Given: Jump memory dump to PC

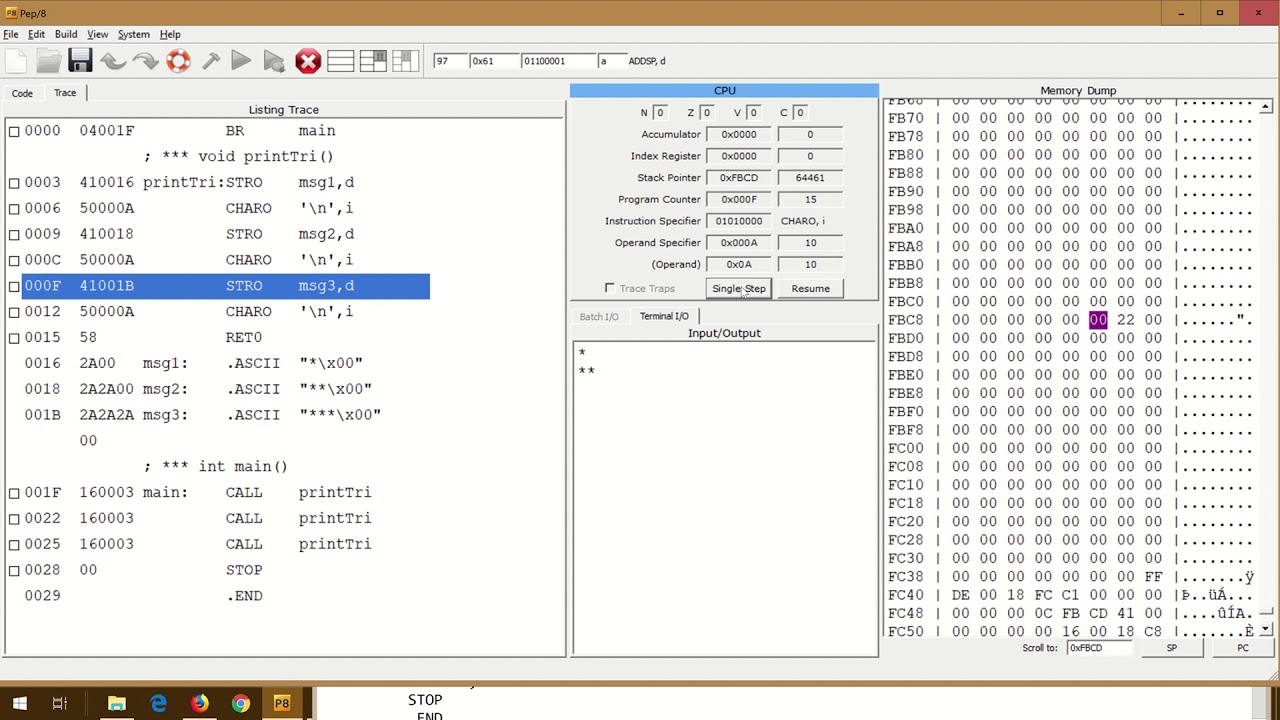Looking at the screenshot, I should (x=1243, y=648).
